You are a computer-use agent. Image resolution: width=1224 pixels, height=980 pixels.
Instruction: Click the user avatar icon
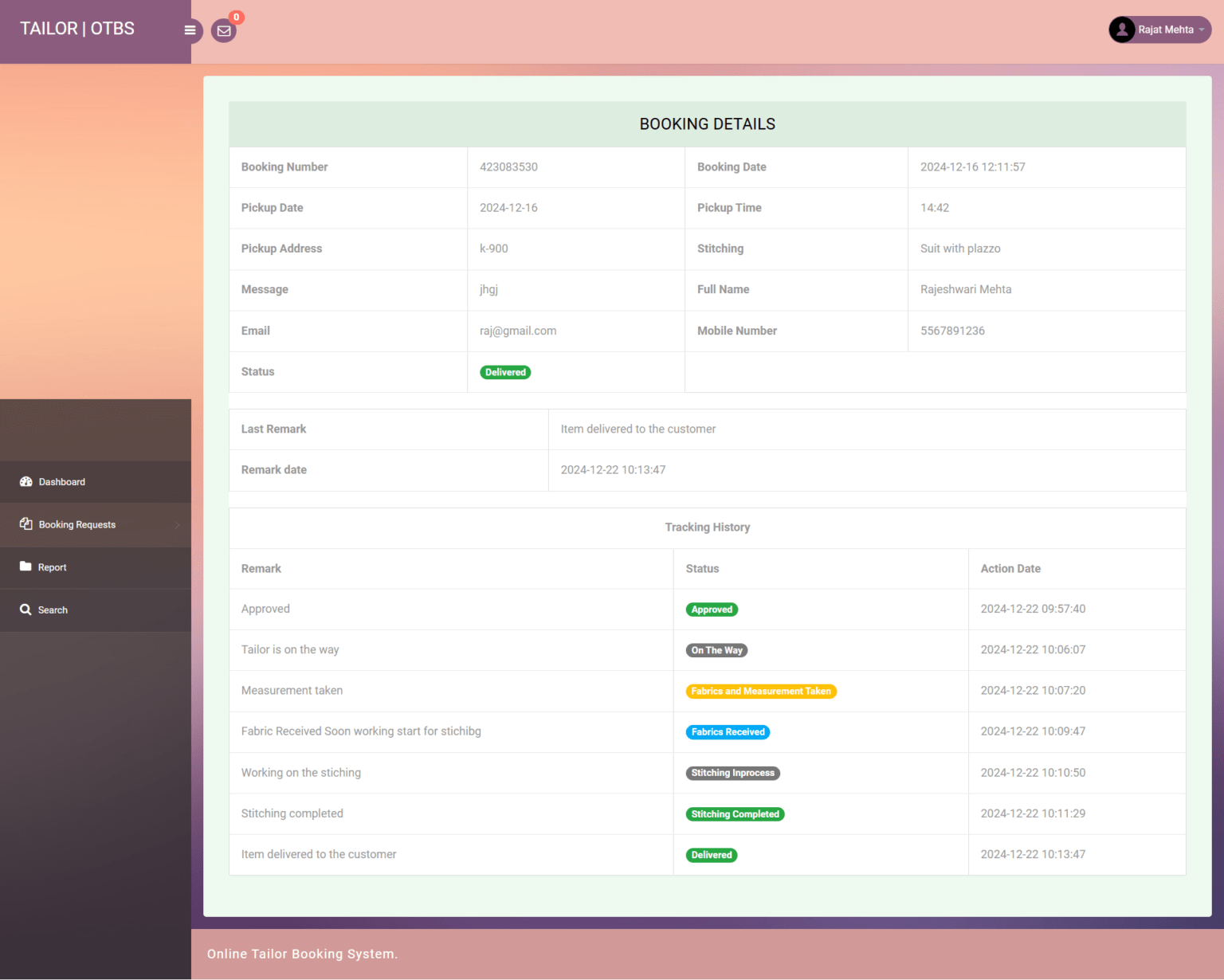(1121, 29)
